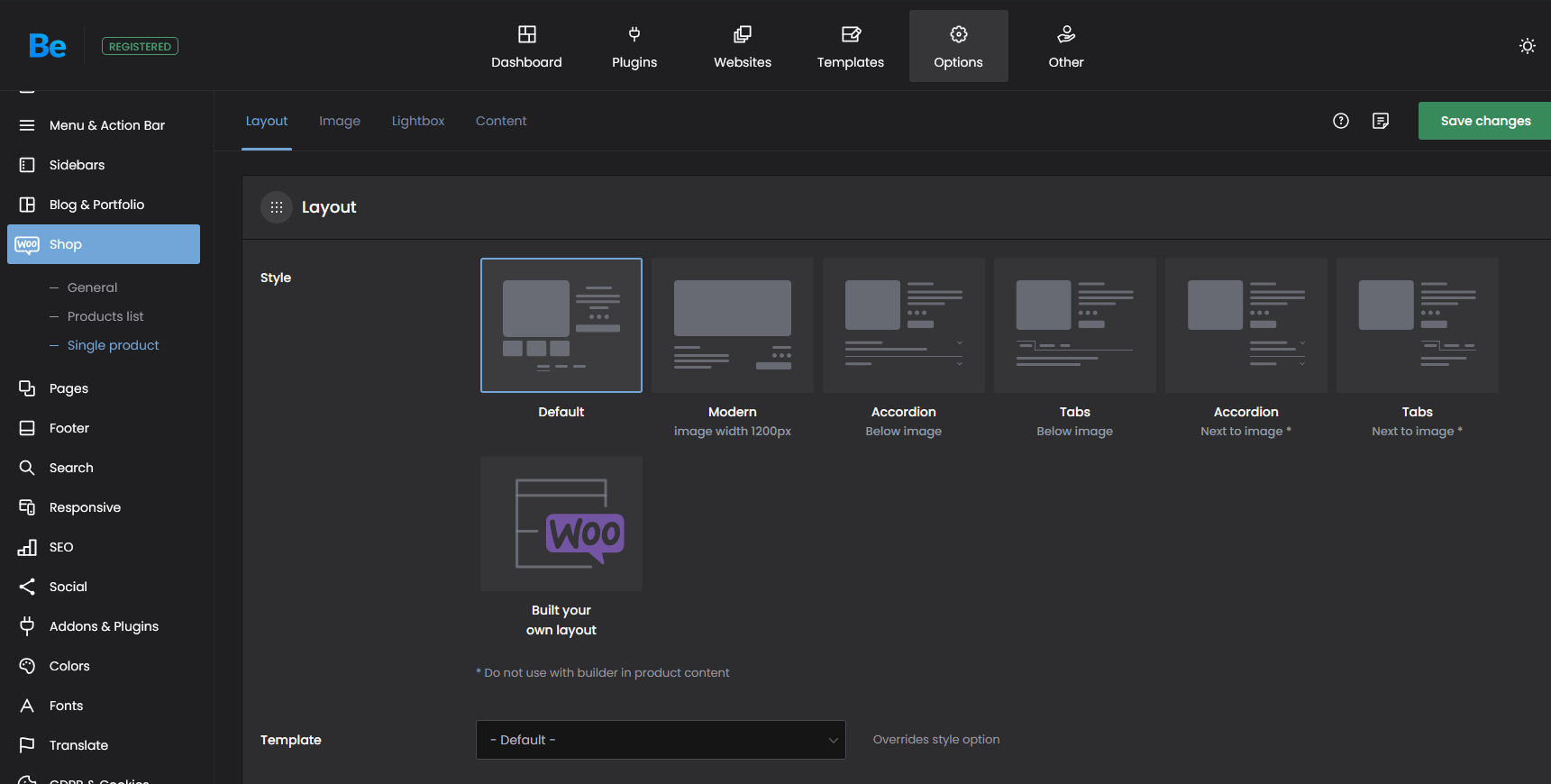Select the Shop Woo menu item
The width and height of the screenshot is (1551, 784).
[x=104, y=244]
